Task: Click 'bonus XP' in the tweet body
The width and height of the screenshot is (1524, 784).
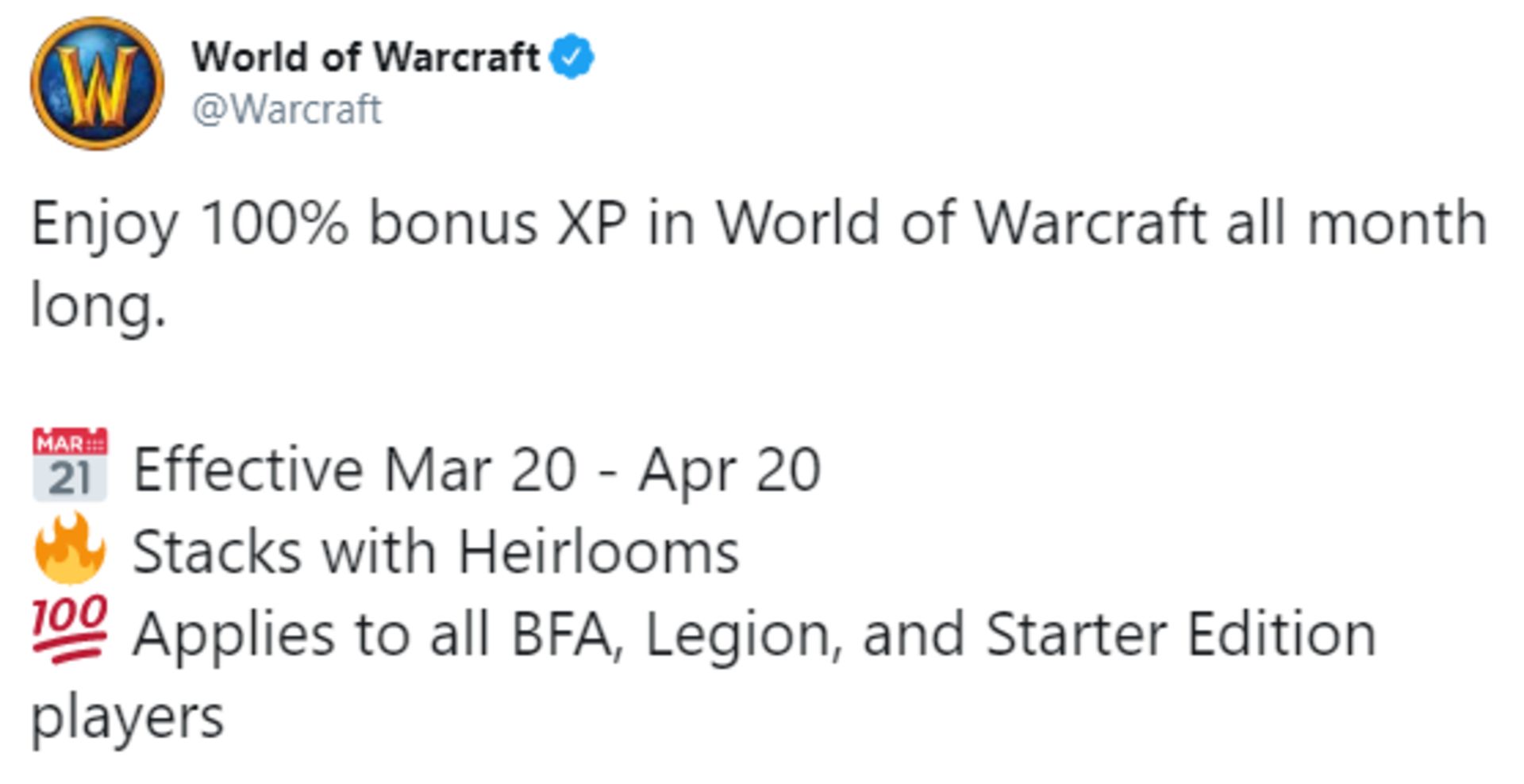Action: coord(498,223)
